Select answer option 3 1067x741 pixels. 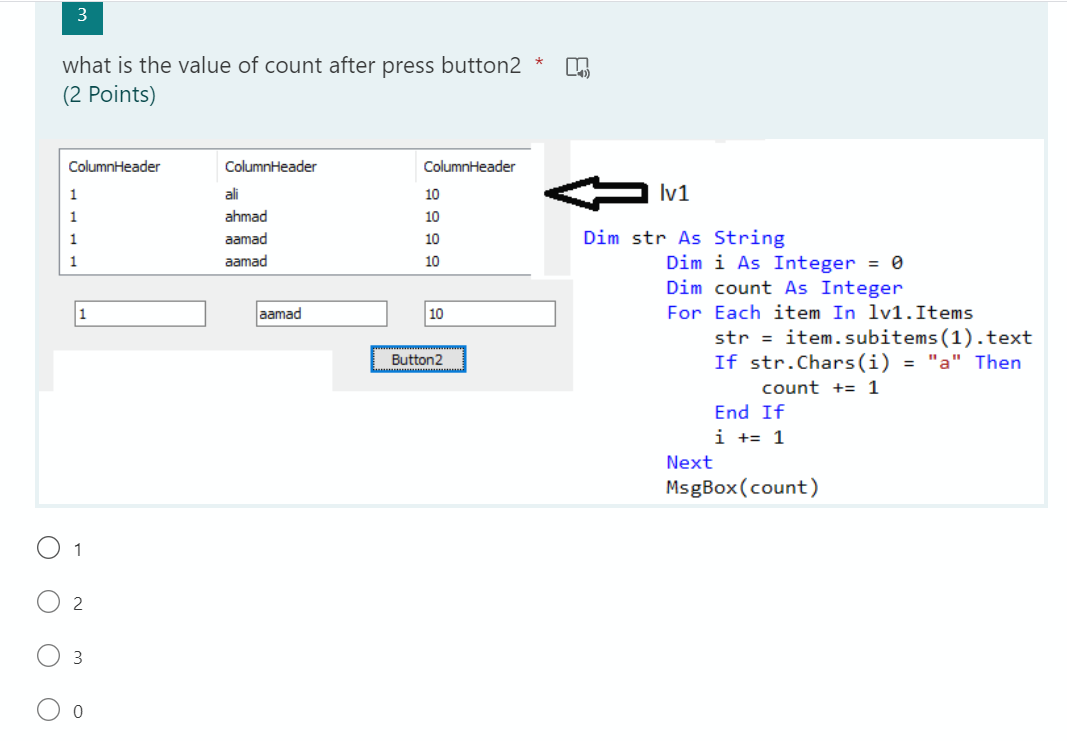click(x=48, y=656)
